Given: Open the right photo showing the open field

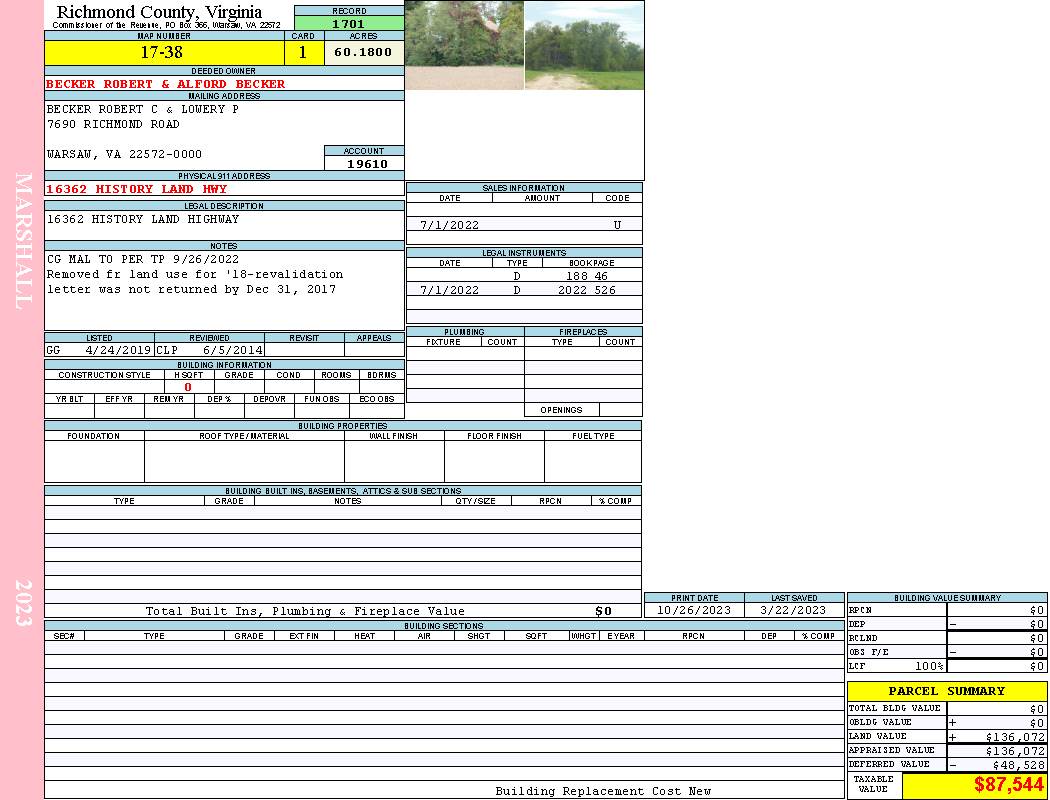Looking at the screenshot, I should [x=584, y=45].
